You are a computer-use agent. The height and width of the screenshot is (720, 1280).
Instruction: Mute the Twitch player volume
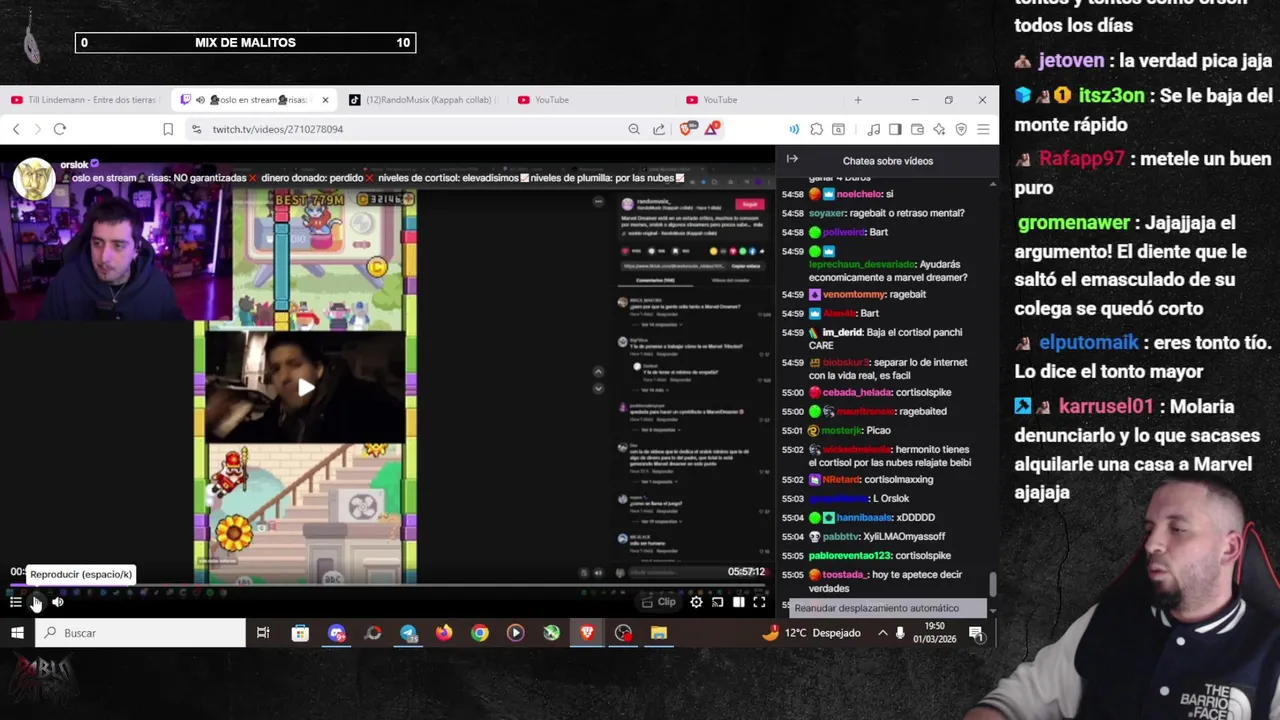pos(58,602)
